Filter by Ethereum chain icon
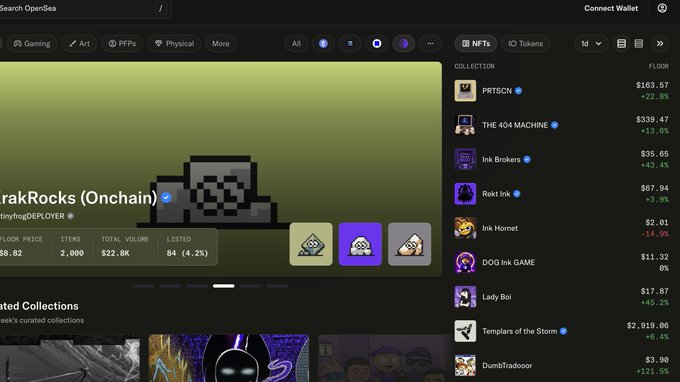Viewport: 680px width, 382px height. click(323, 43)
